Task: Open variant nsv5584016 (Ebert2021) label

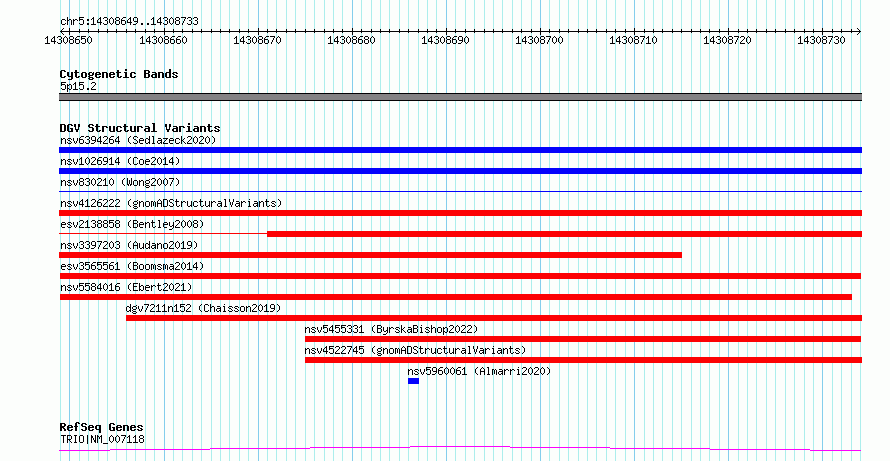Action: [126, 287]
